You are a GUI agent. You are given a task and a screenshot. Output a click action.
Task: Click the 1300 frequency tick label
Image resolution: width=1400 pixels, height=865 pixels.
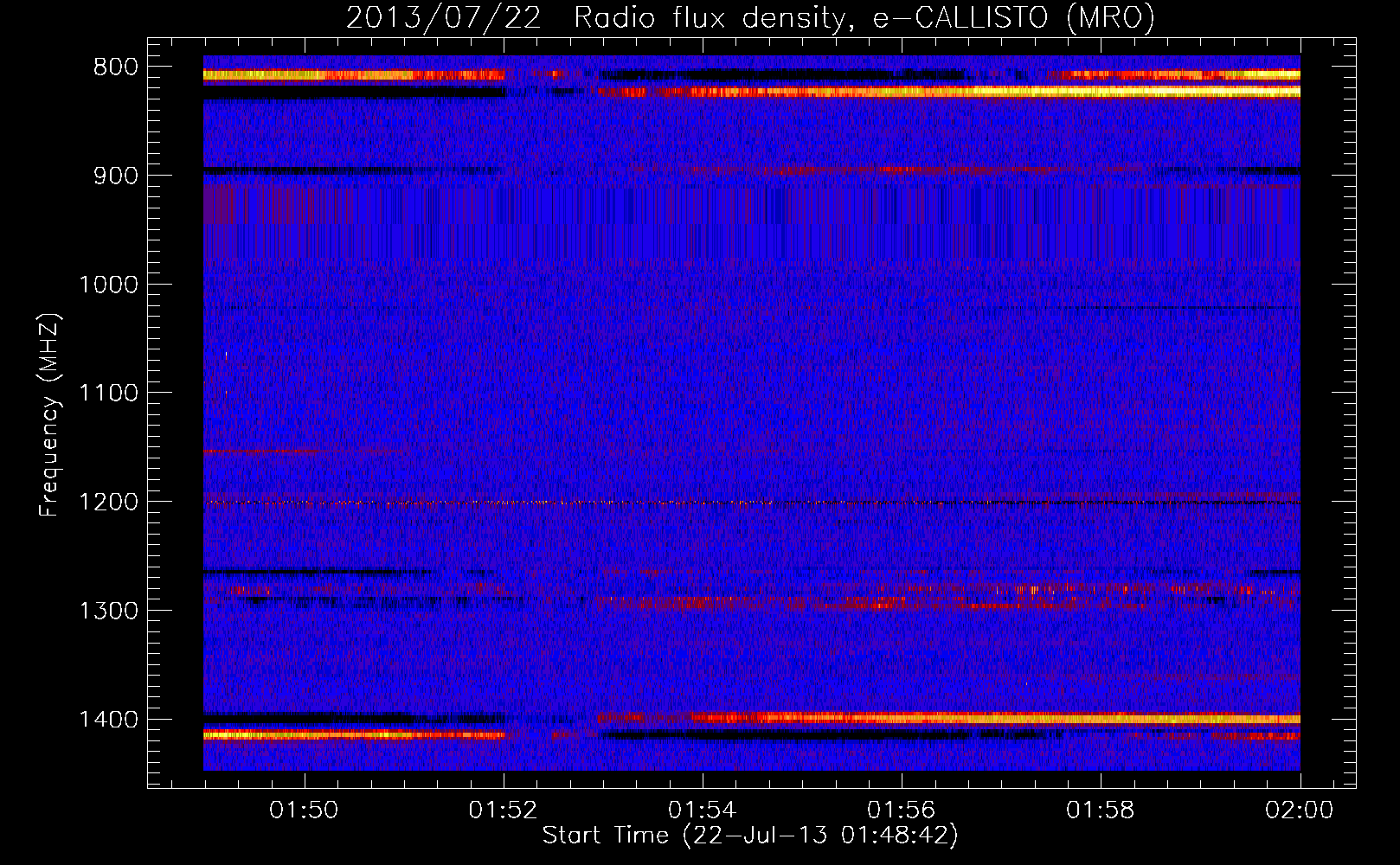108,612
